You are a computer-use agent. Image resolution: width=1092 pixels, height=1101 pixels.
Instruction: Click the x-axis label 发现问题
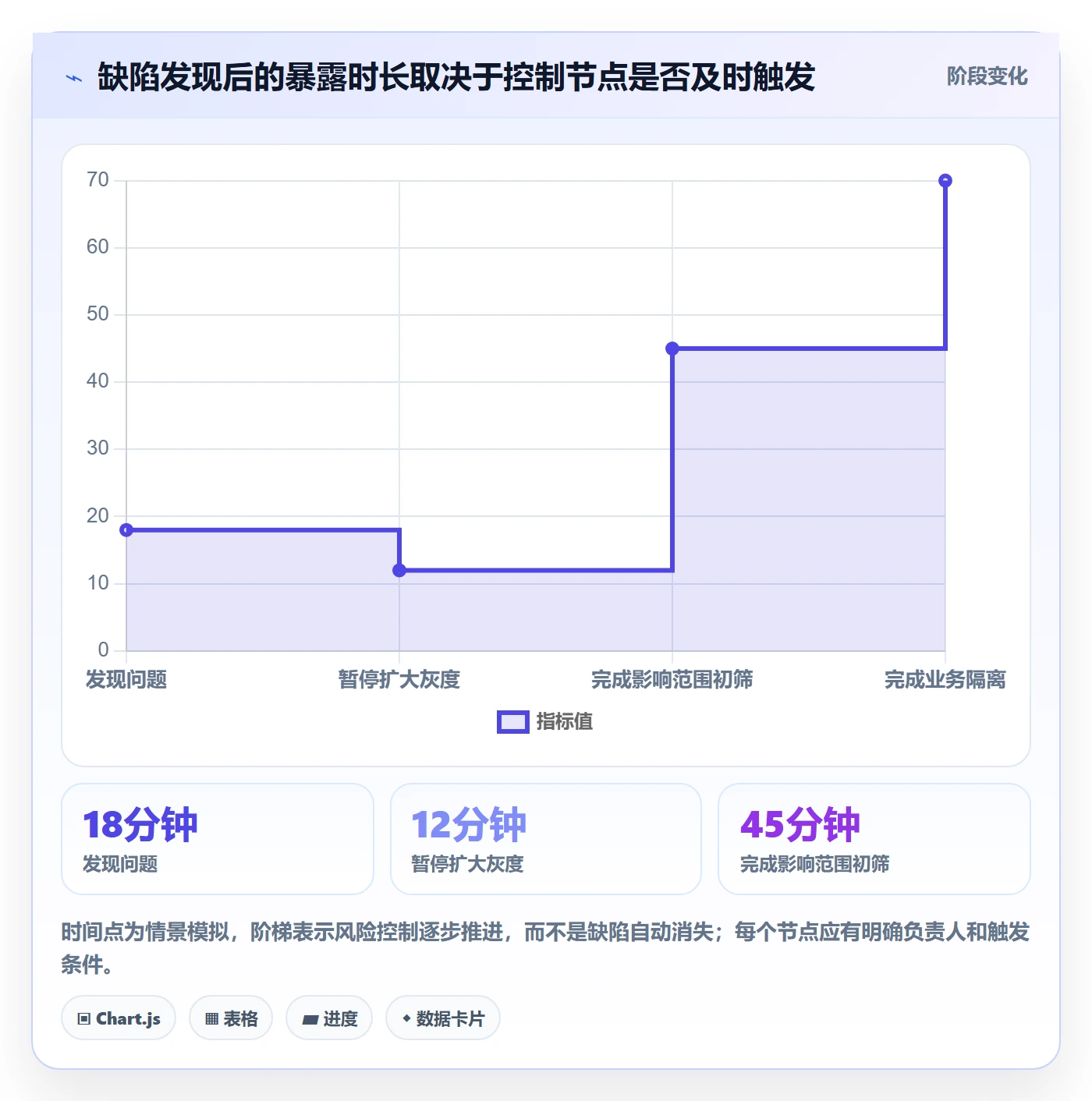(126, 680)
